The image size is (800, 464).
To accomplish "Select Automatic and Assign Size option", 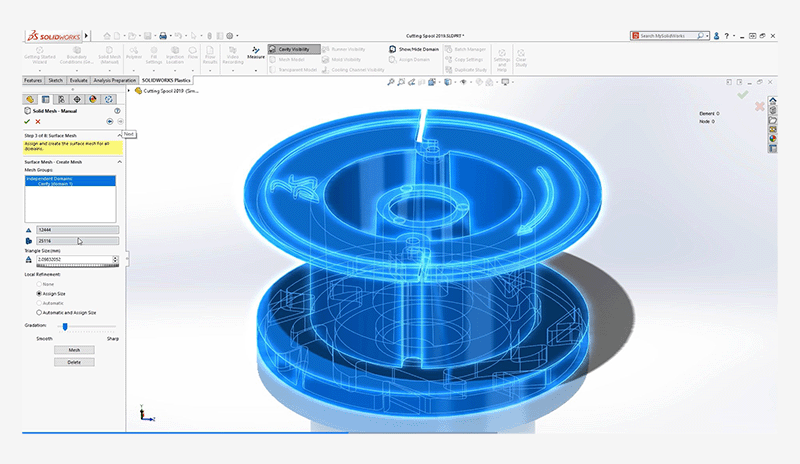I will tap(39, 312).
